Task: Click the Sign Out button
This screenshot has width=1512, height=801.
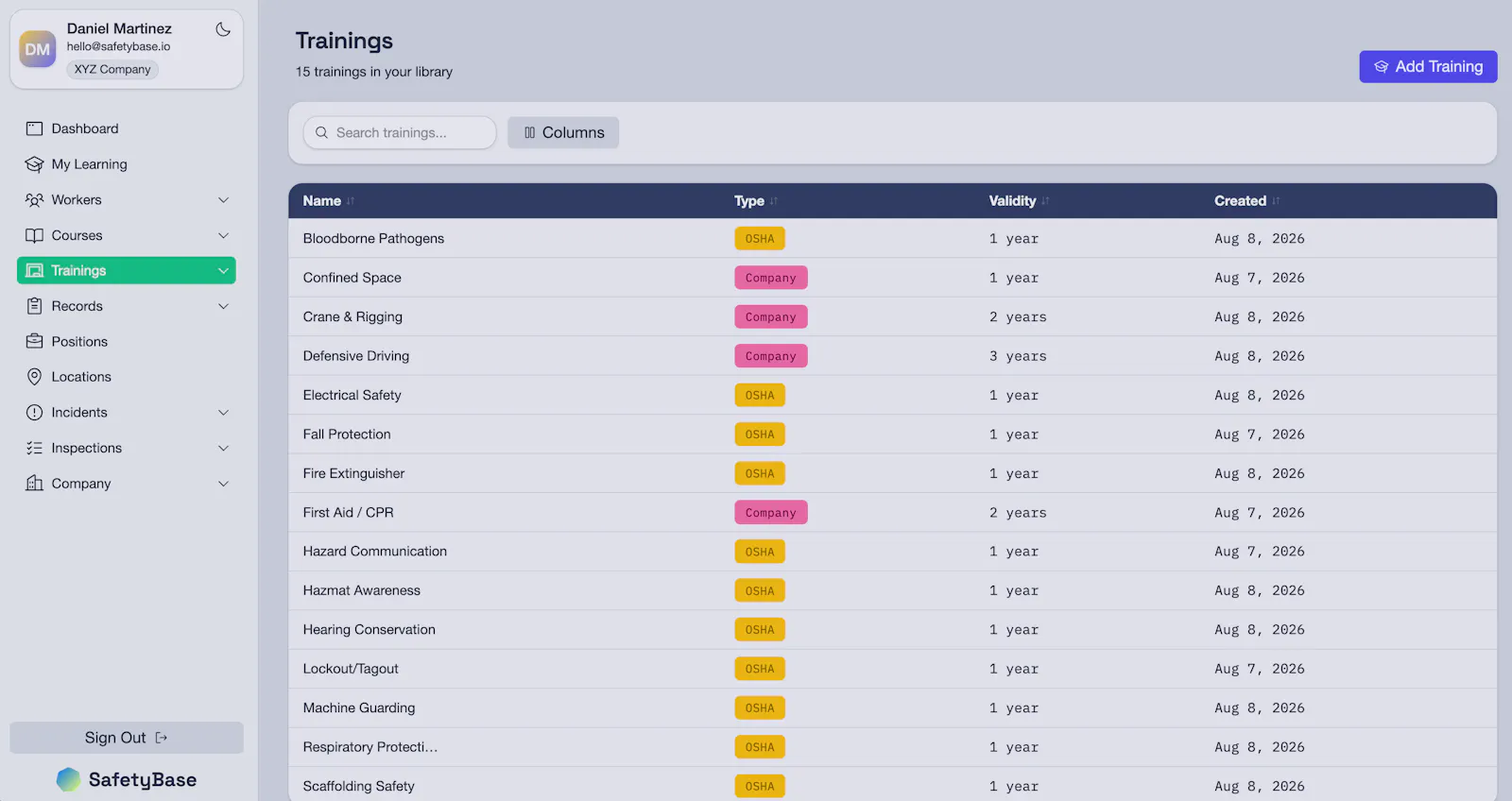Action: pyautogui.click(x=127, y=738)
